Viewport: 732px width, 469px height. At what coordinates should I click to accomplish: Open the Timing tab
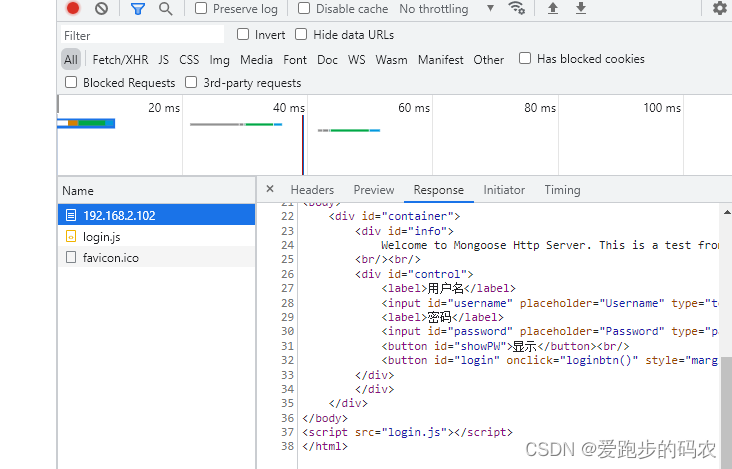pyautogui.click(x=563, y=190)
